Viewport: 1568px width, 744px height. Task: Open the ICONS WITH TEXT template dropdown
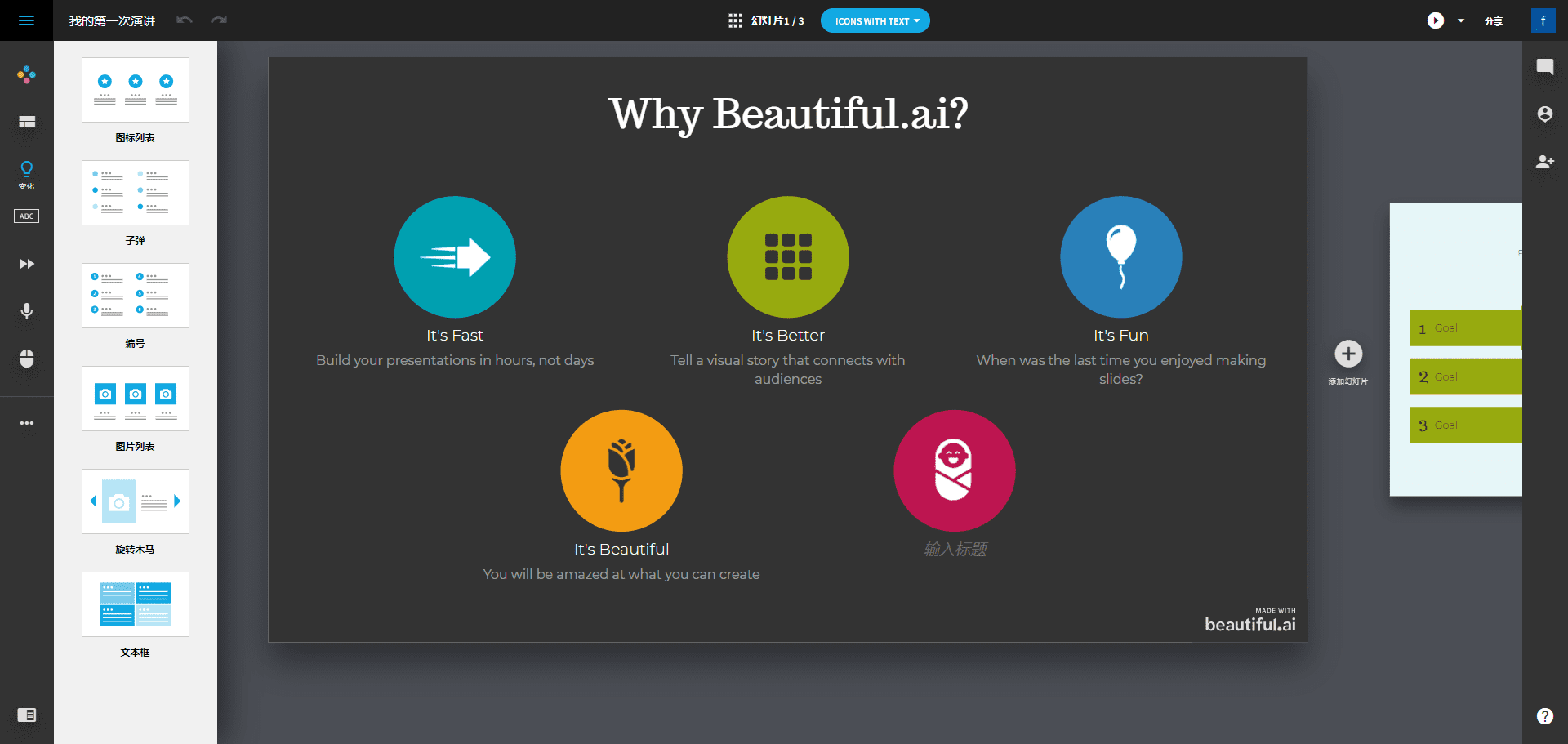(x=875, y=20)
